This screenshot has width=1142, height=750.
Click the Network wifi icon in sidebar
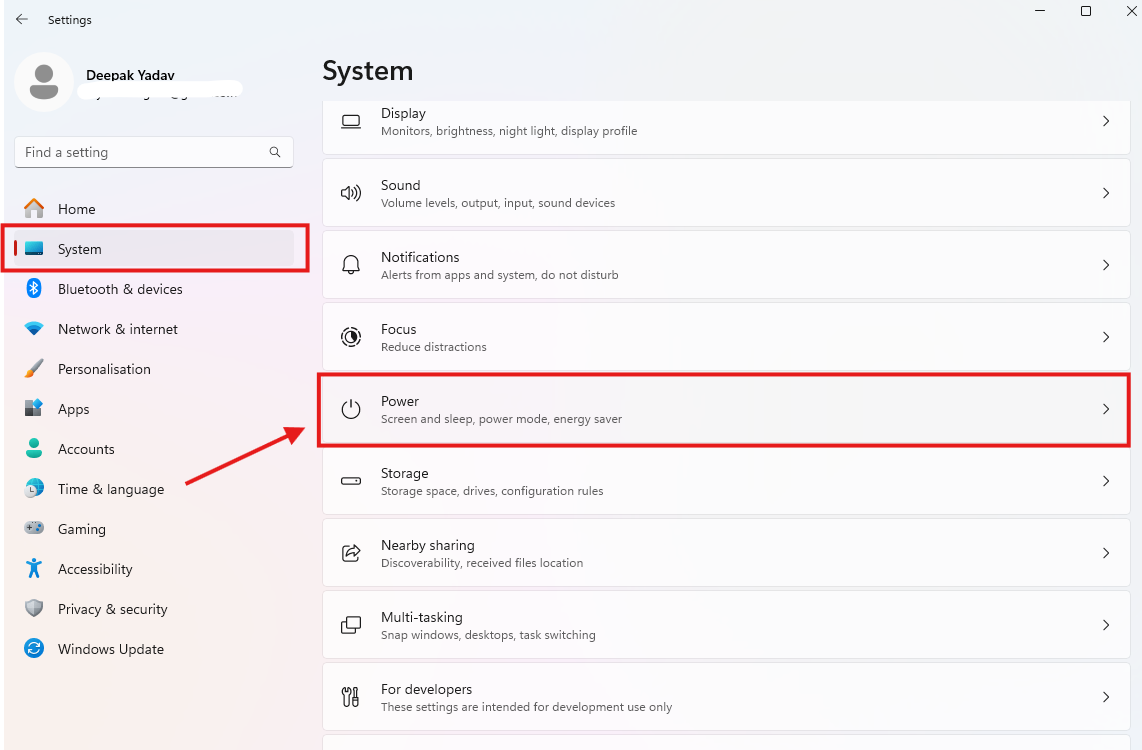[x=34, y=328]
